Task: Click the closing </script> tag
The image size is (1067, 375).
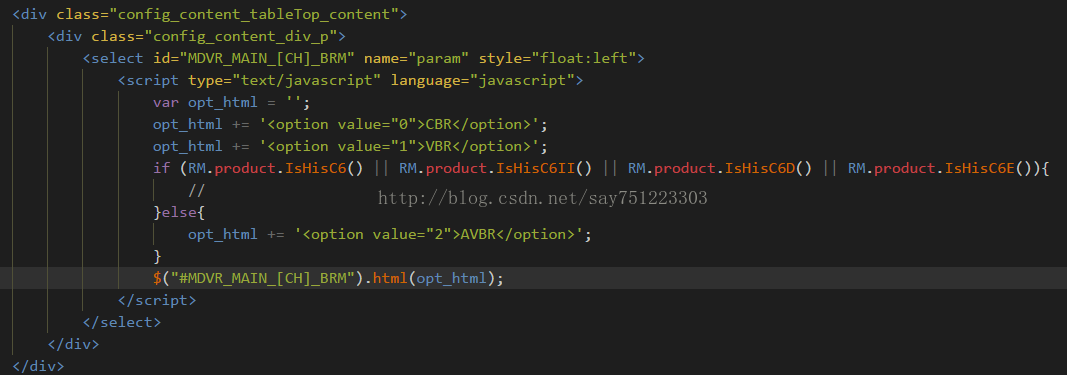Action: click(x=157, y=299)
